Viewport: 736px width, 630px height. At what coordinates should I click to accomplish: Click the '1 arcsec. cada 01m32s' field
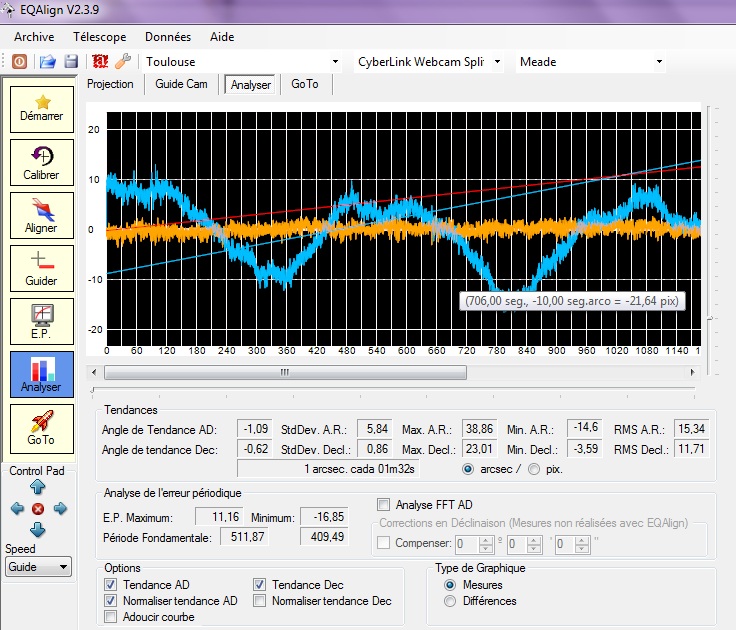328,469
